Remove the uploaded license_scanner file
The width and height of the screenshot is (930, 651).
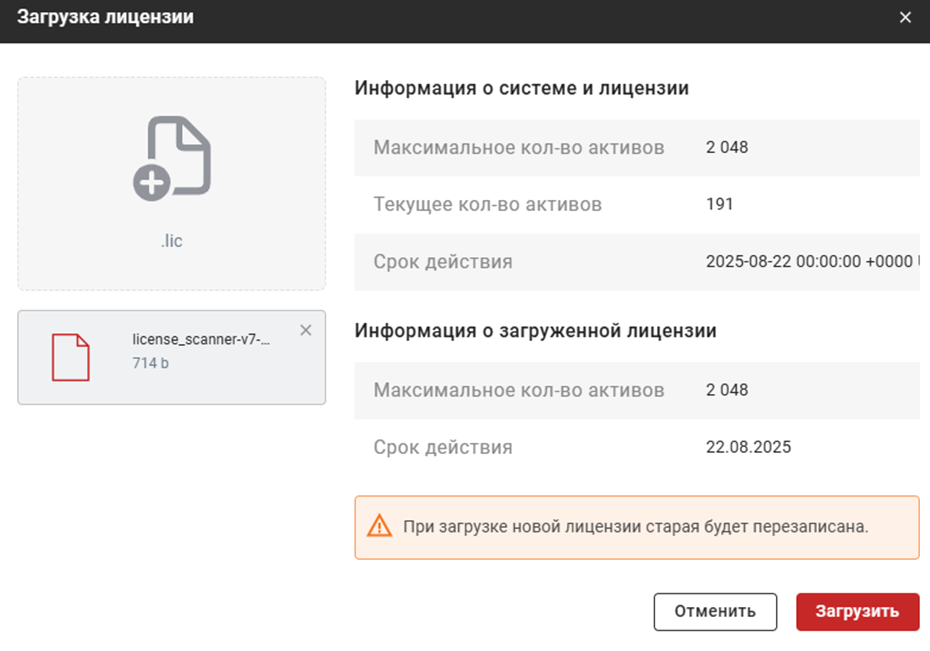pos(305,330)
